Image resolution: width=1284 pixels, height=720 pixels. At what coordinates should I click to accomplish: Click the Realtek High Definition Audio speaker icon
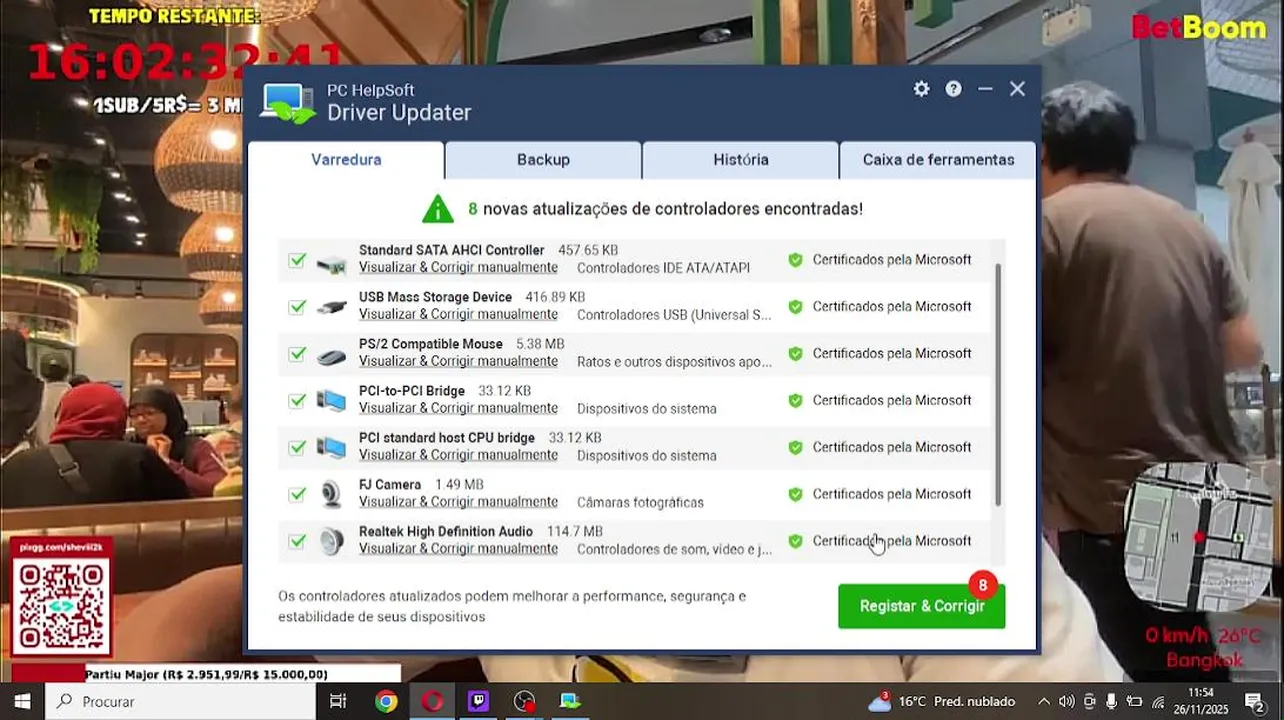coord(331,541)
